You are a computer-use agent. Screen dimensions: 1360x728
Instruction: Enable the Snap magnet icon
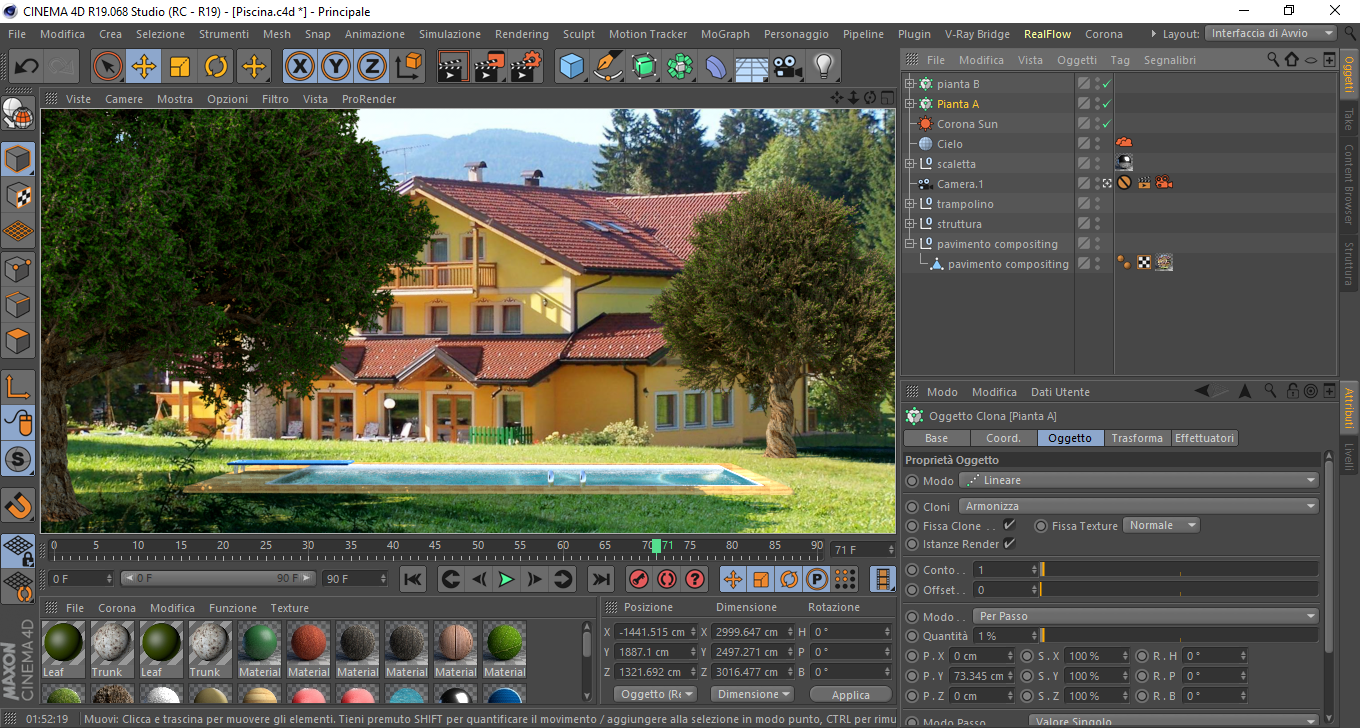point(18,505)
